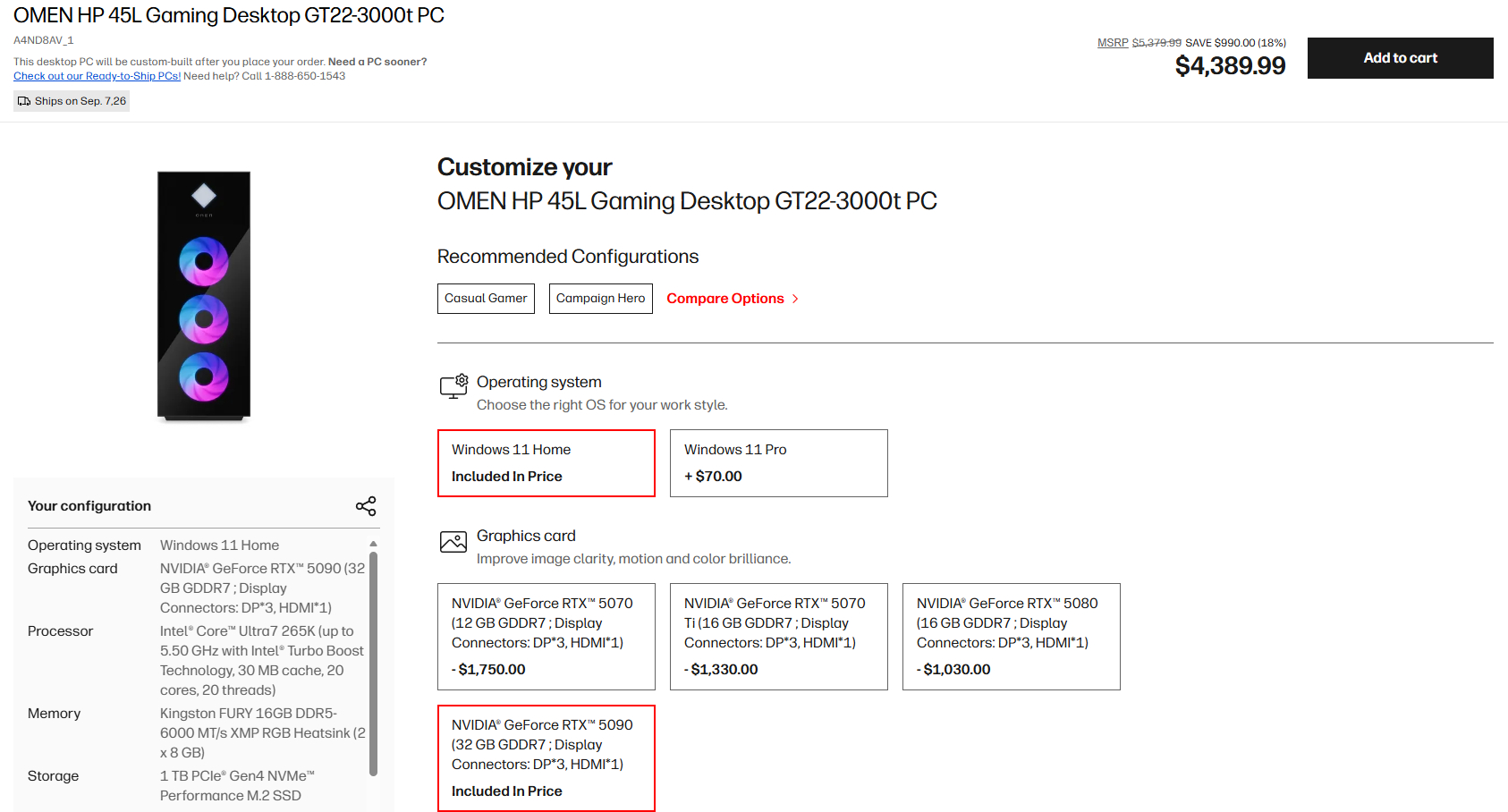1508x812 pixels.
Task: Click the "Customize your" heading
Action: coord(525,168)
